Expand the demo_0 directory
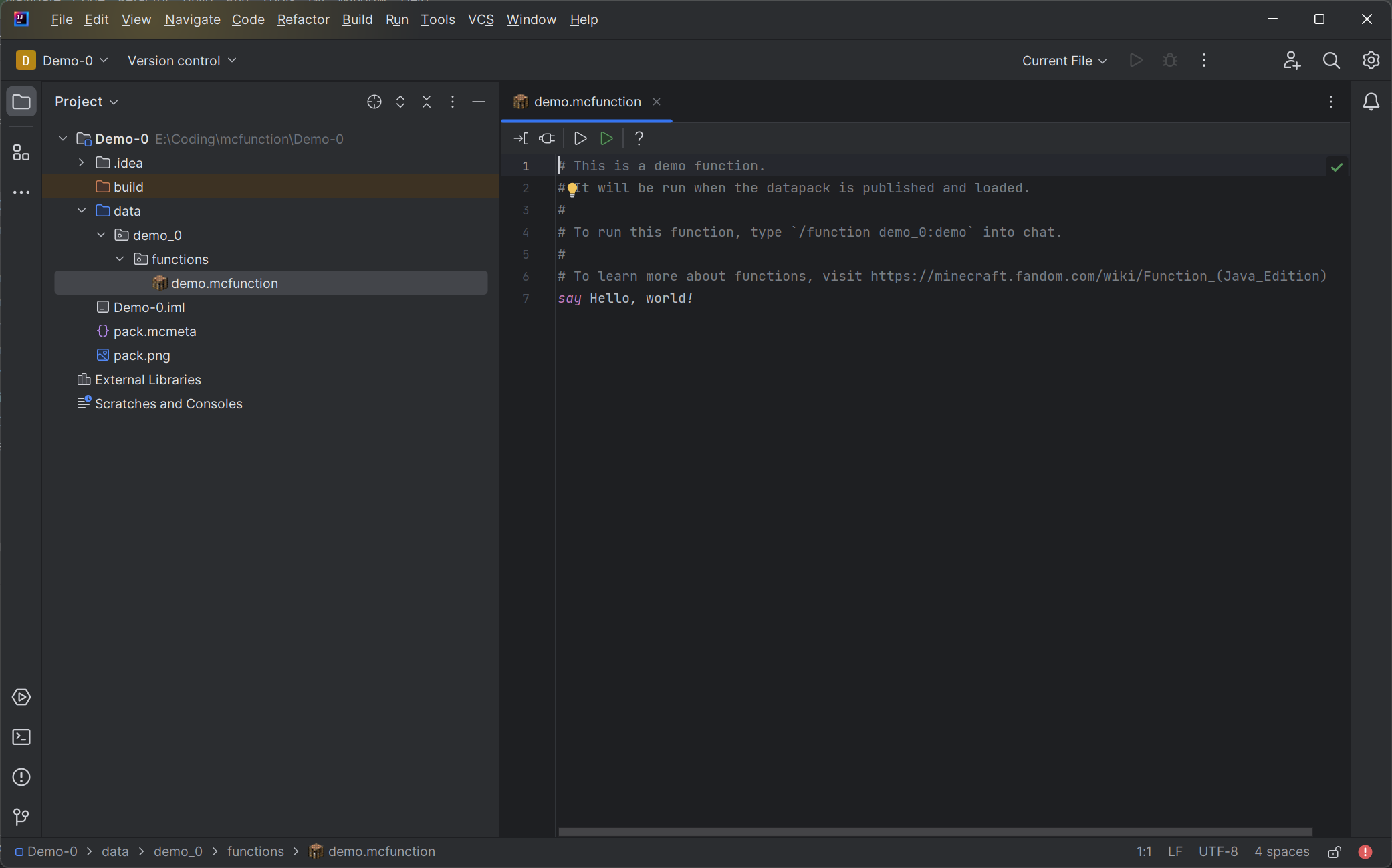 100,235
